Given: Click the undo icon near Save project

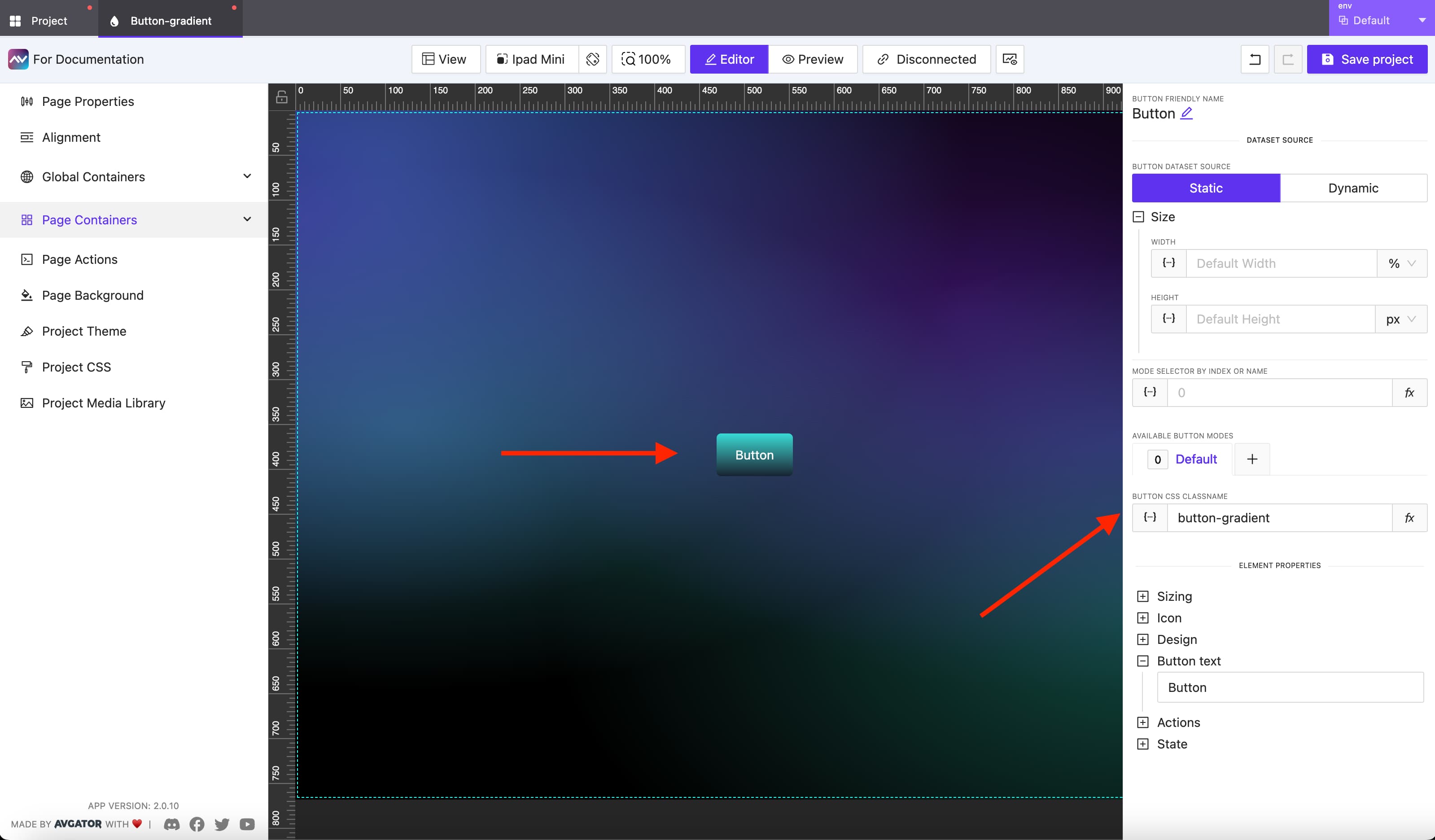Looking at the screenshot, I should (x=1255, y=59).
